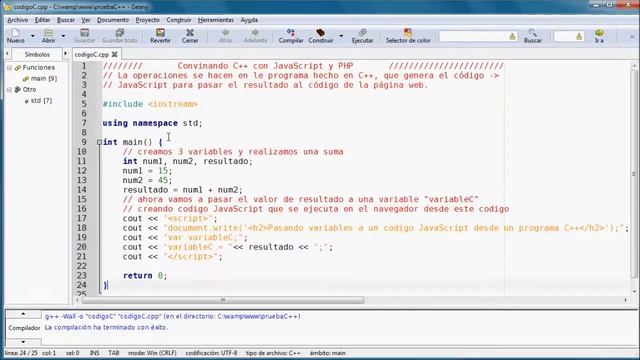This screenshot has height=360, width=640.
Task: Select the Símbolos sidebar tab
Action: pos(37,54)
